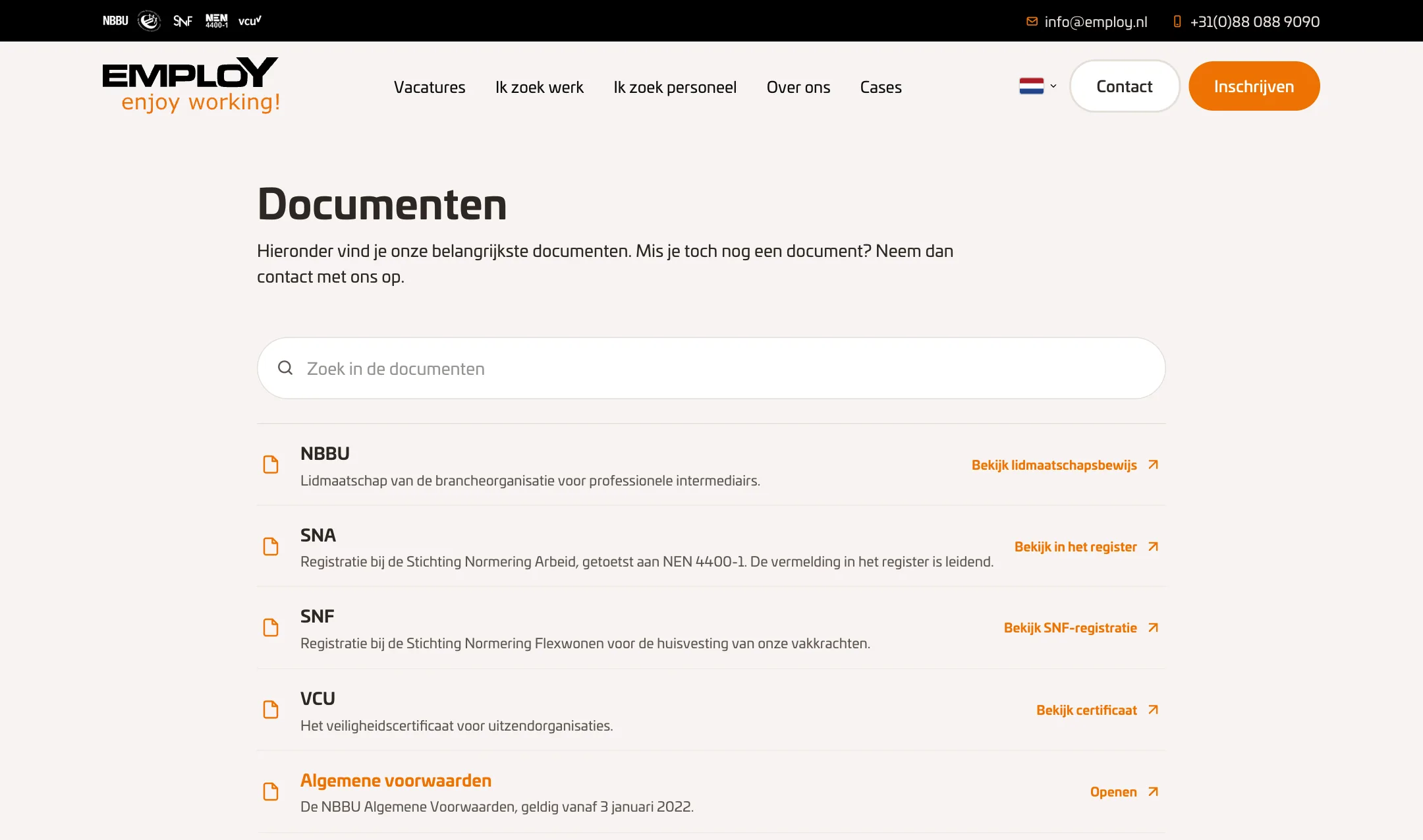Click the envelope icon beside info@employ.nl
Image resolution: width=1423 pixels, height=840 pixels.
1032,22
